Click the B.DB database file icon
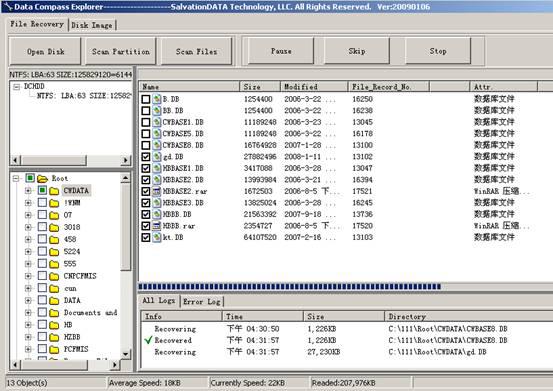Image resolution: width=553 pixels, height=391 pixels. (x=157, y=99)
